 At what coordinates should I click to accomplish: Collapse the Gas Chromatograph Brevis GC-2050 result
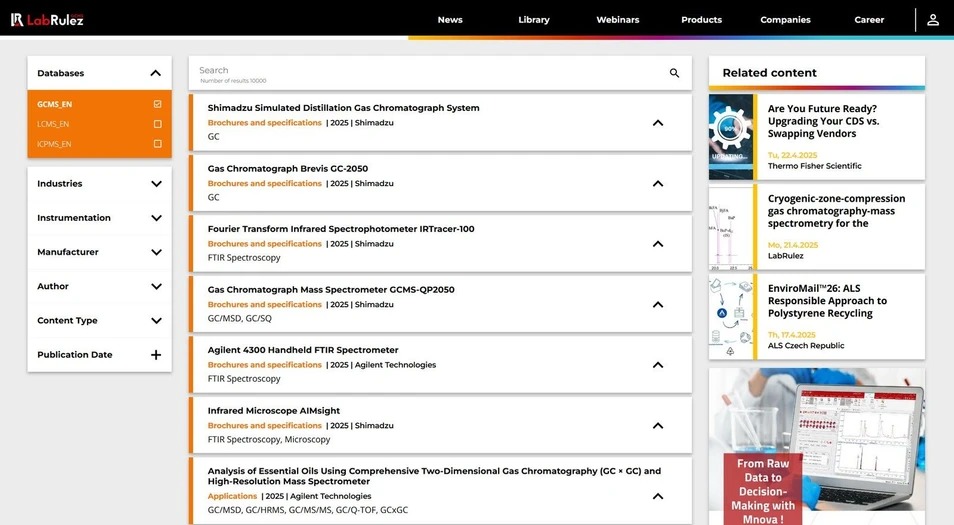coord(658,184)
